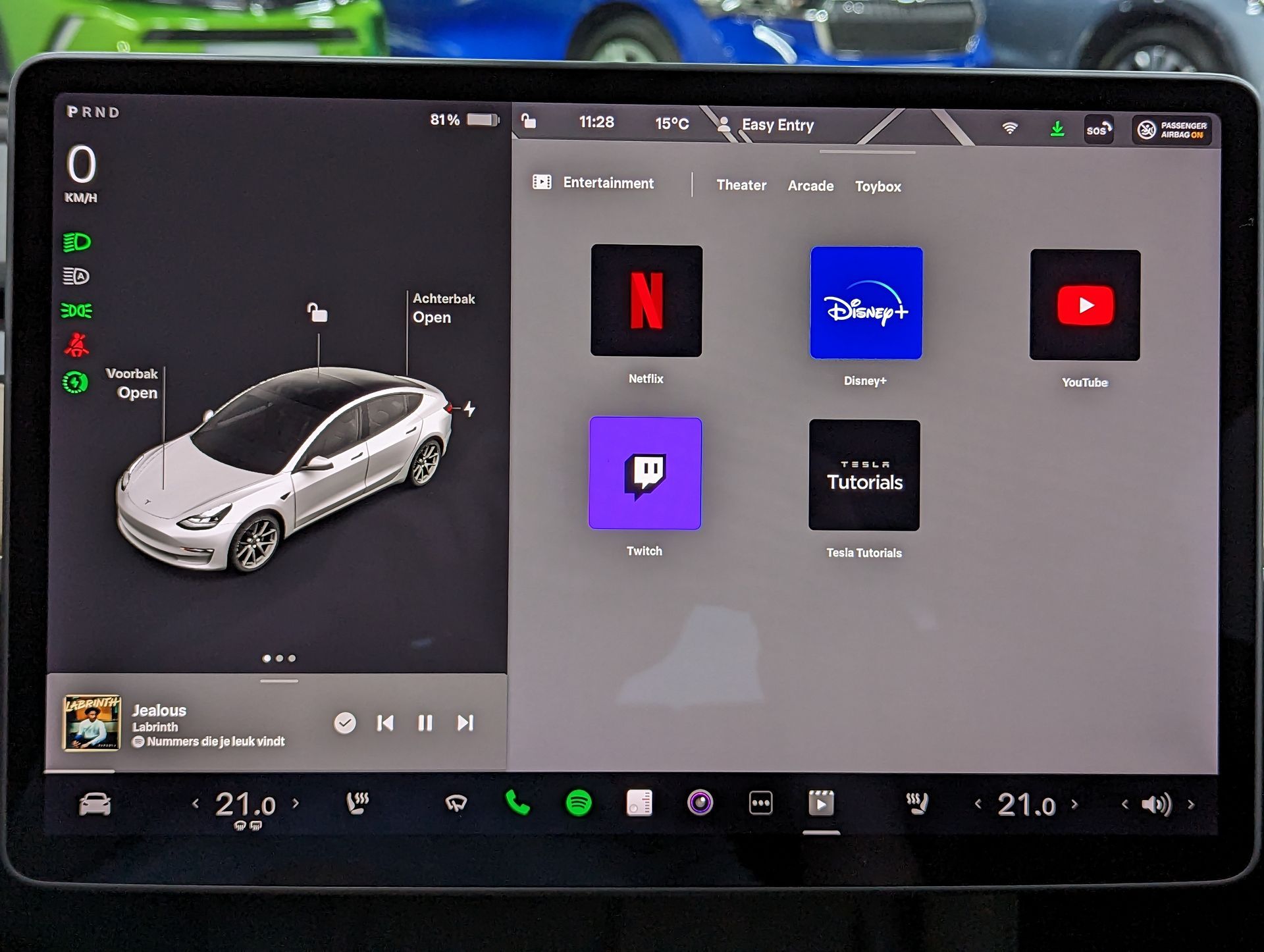The image size is (1264, 952).
Task: Switch to the Arcade tab
Action: 810,186
